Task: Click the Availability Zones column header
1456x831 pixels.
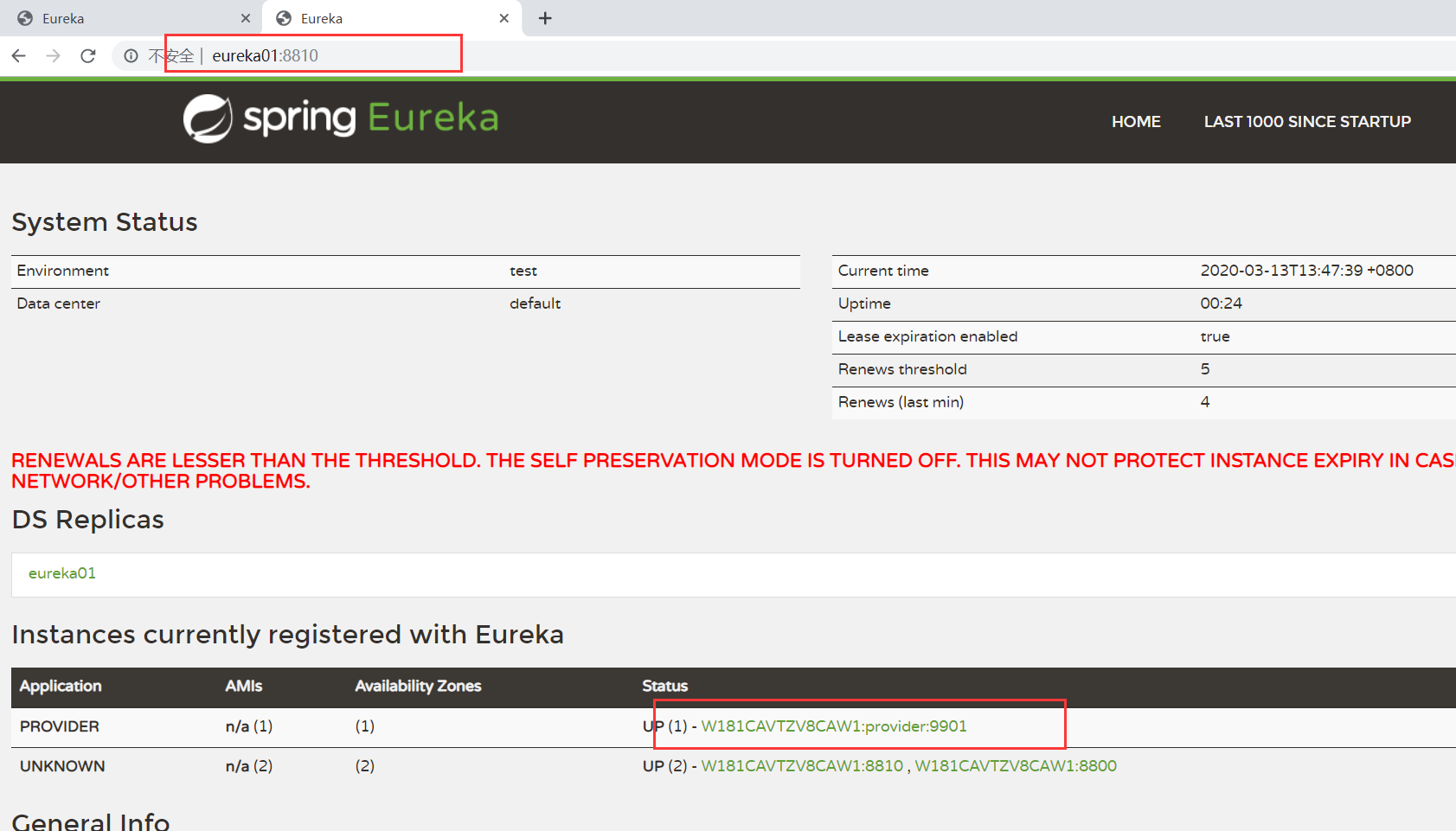Action: click(x=418, y=686)
